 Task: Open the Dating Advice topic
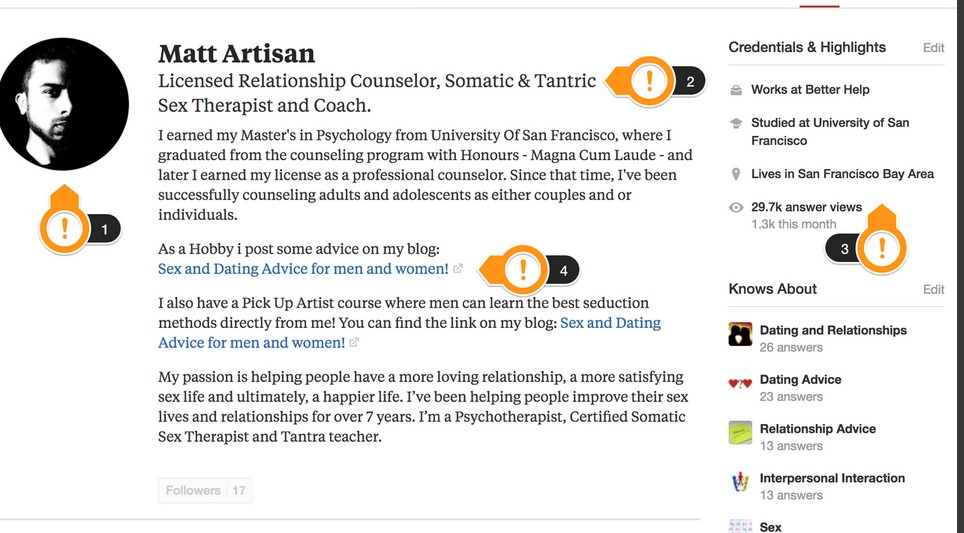point(800,379)
